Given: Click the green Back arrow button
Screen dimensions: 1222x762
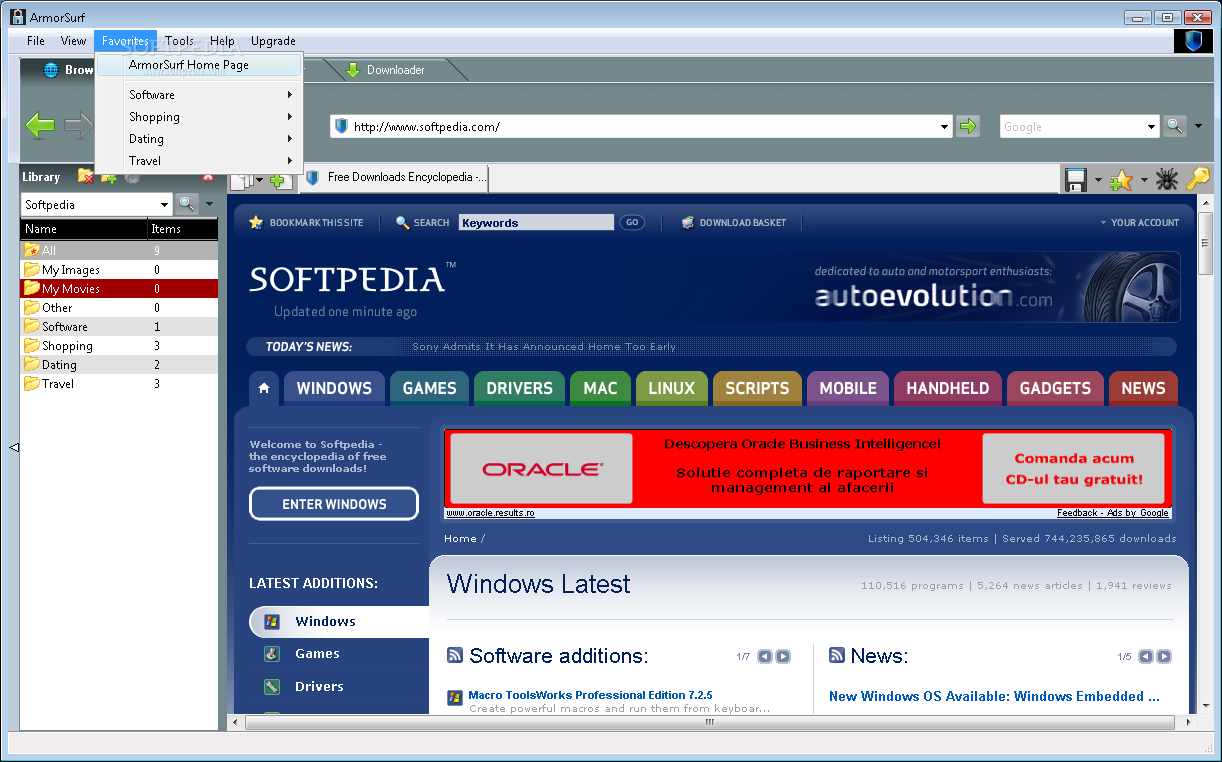Looking at the screenshot, I should 40,126.
